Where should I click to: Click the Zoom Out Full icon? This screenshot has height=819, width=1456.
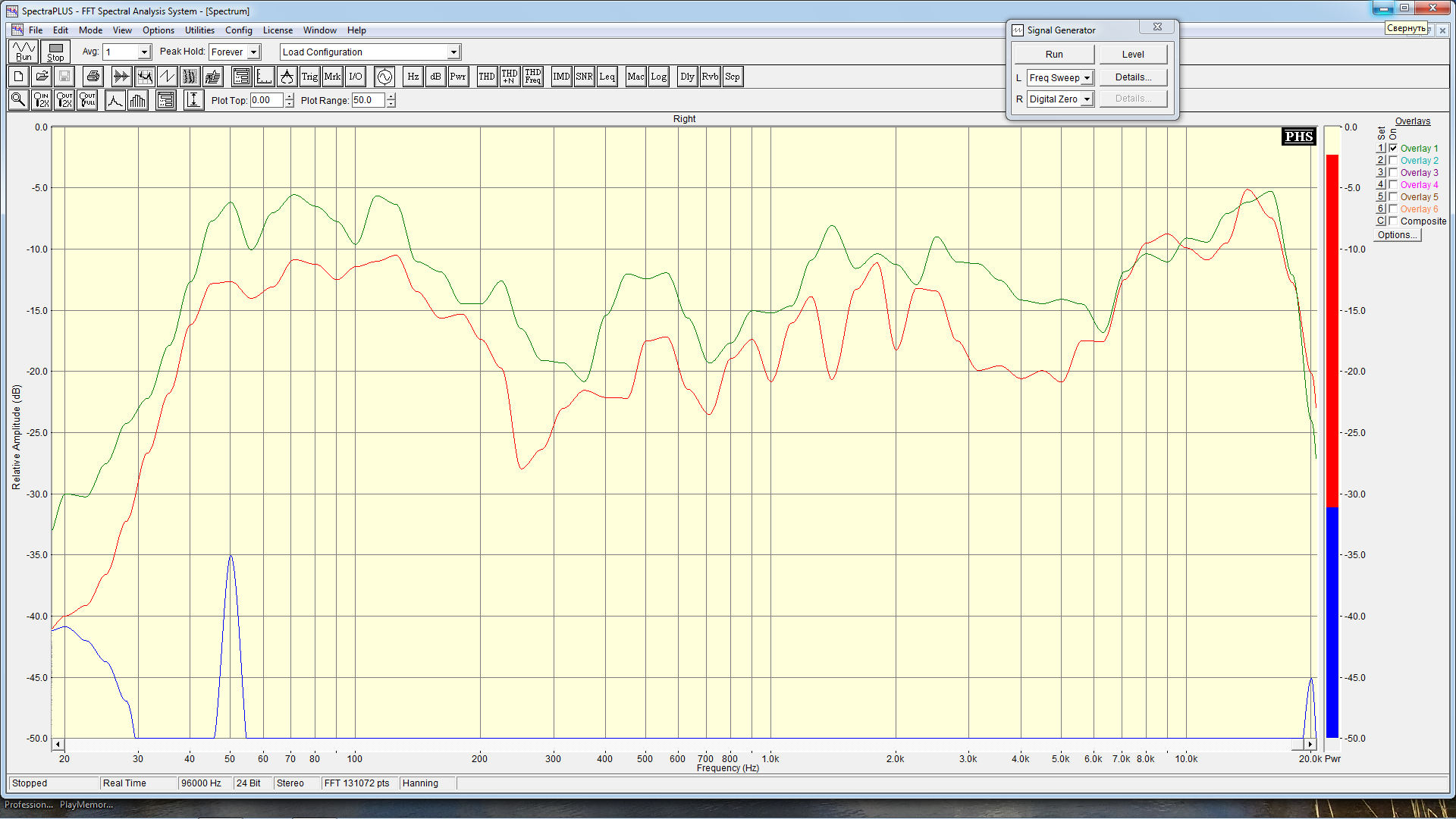click(x=87, y=100)
